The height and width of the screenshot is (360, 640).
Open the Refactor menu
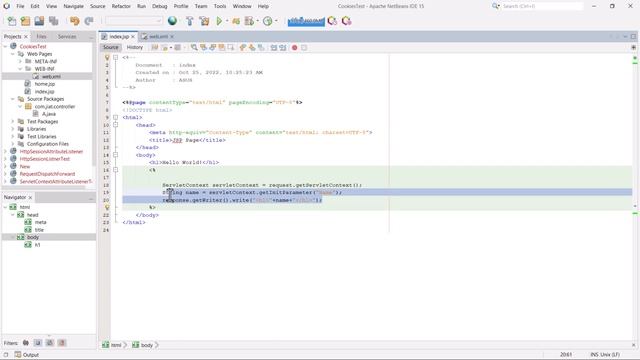(x=121, y=6)
